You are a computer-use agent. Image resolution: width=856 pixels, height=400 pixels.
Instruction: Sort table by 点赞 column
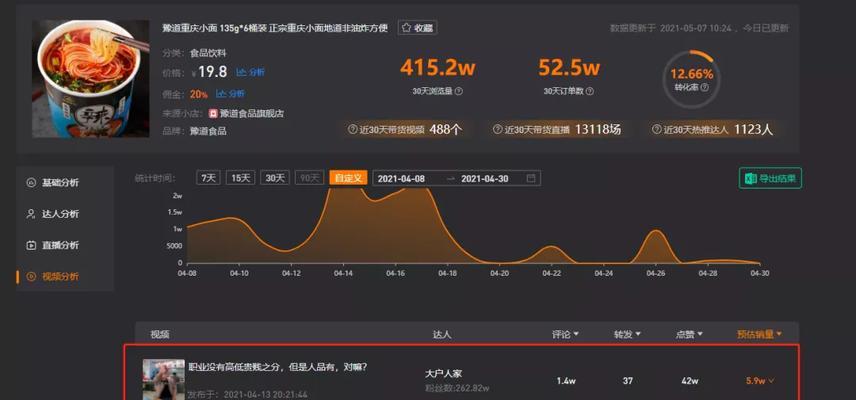click(689, 334)
